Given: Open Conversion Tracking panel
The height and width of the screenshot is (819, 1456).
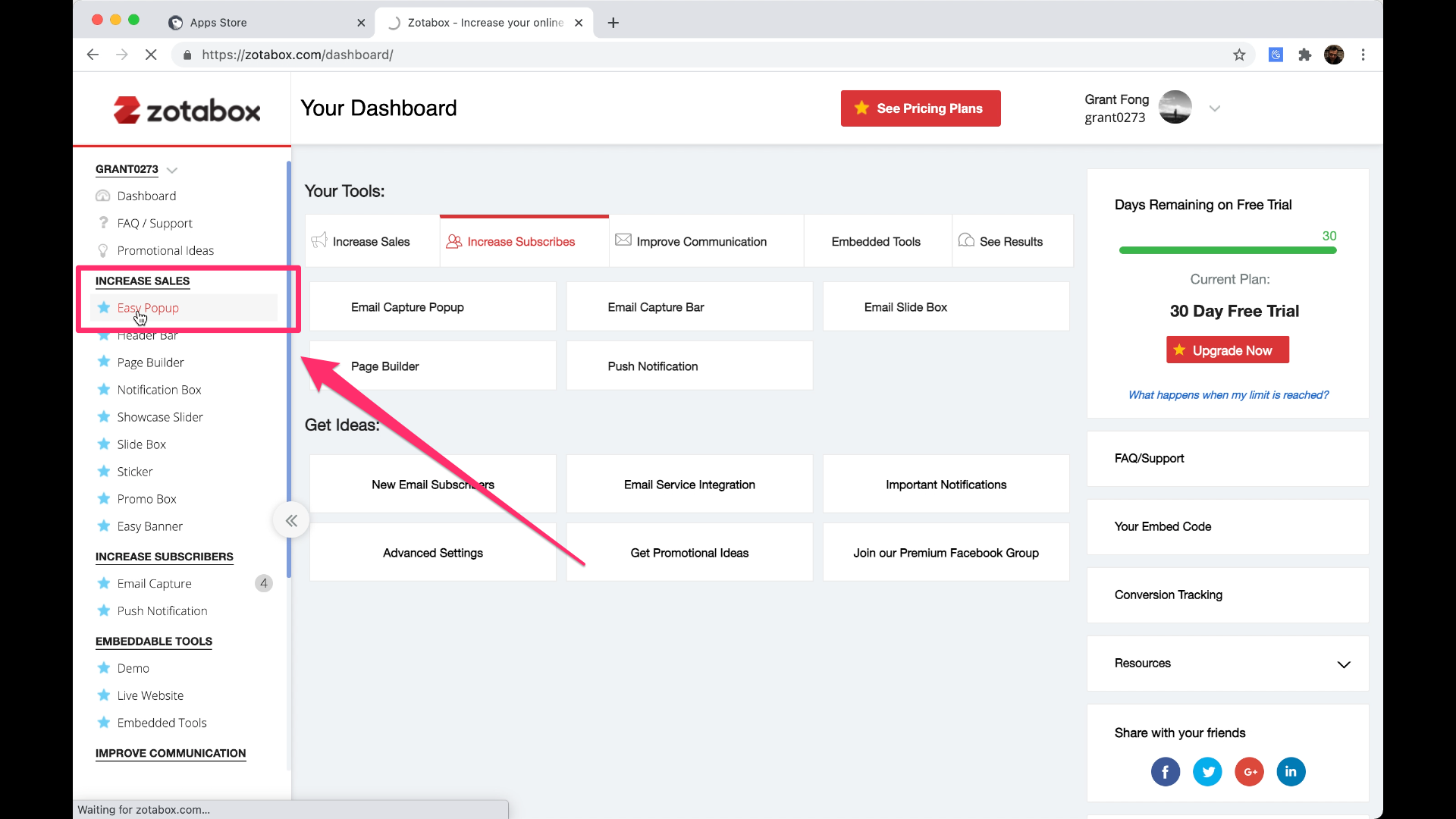Looking at the screenshot, I should (x=1228, y=595).
